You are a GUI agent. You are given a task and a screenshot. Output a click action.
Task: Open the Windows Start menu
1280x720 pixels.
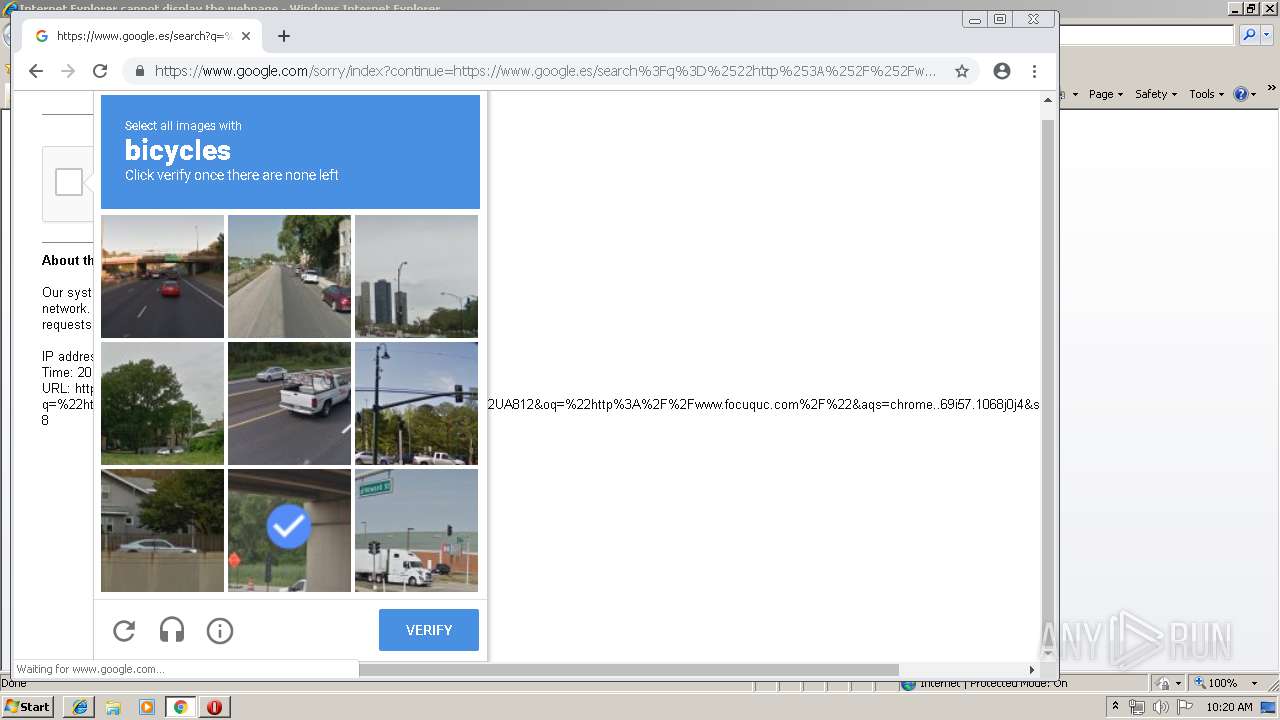(28, 706)
